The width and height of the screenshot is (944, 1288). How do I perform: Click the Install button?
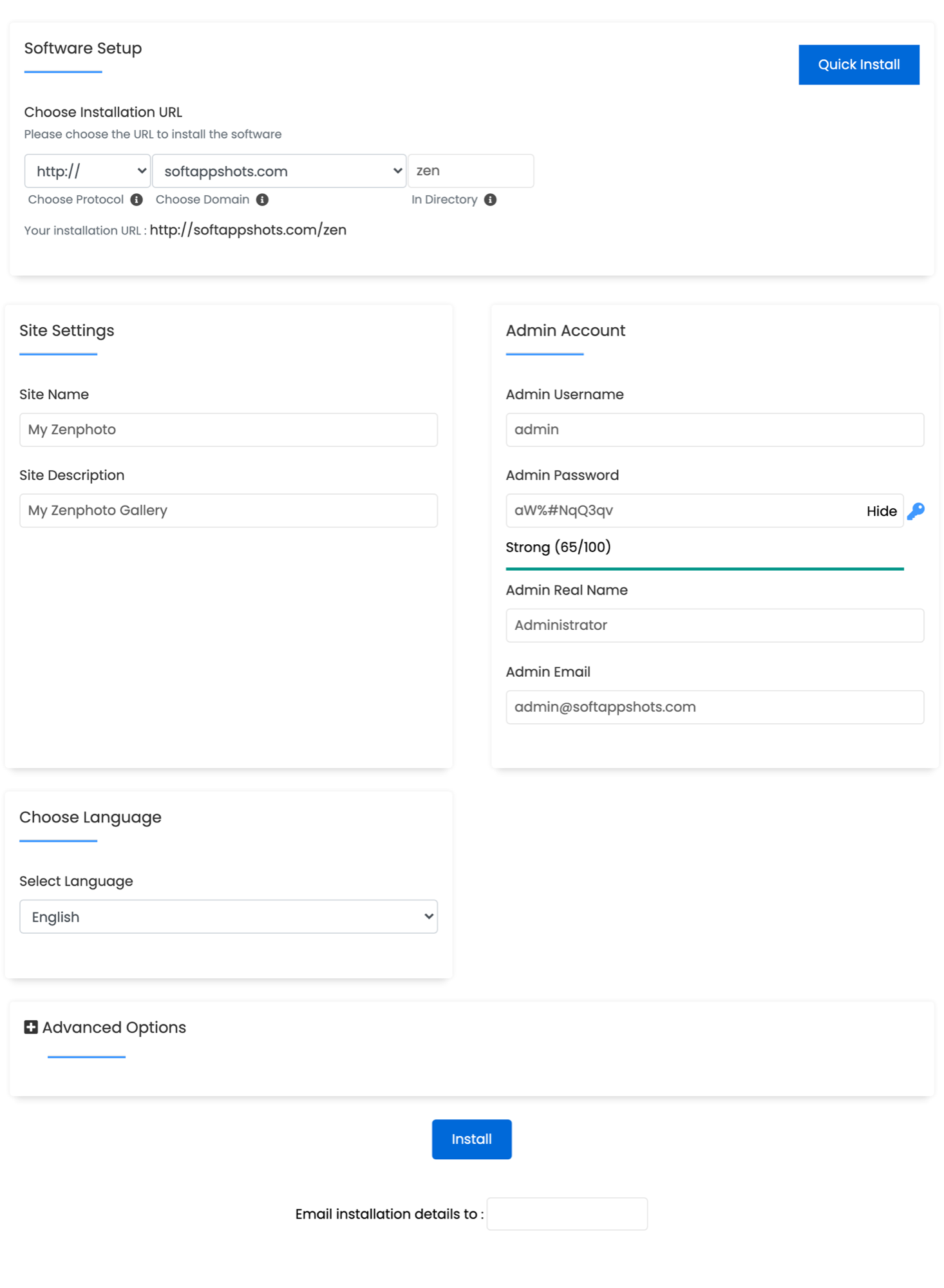tap(471, 1139)
